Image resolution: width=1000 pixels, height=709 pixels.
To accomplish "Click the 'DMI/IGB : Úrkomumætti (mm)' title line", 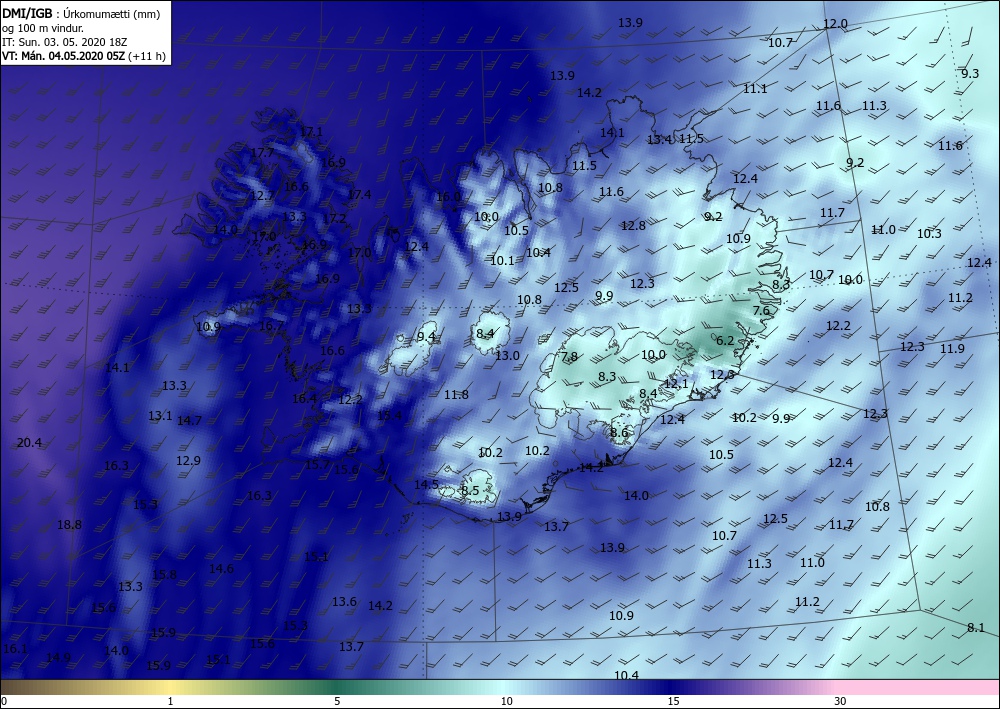I will tap(81, 13).
